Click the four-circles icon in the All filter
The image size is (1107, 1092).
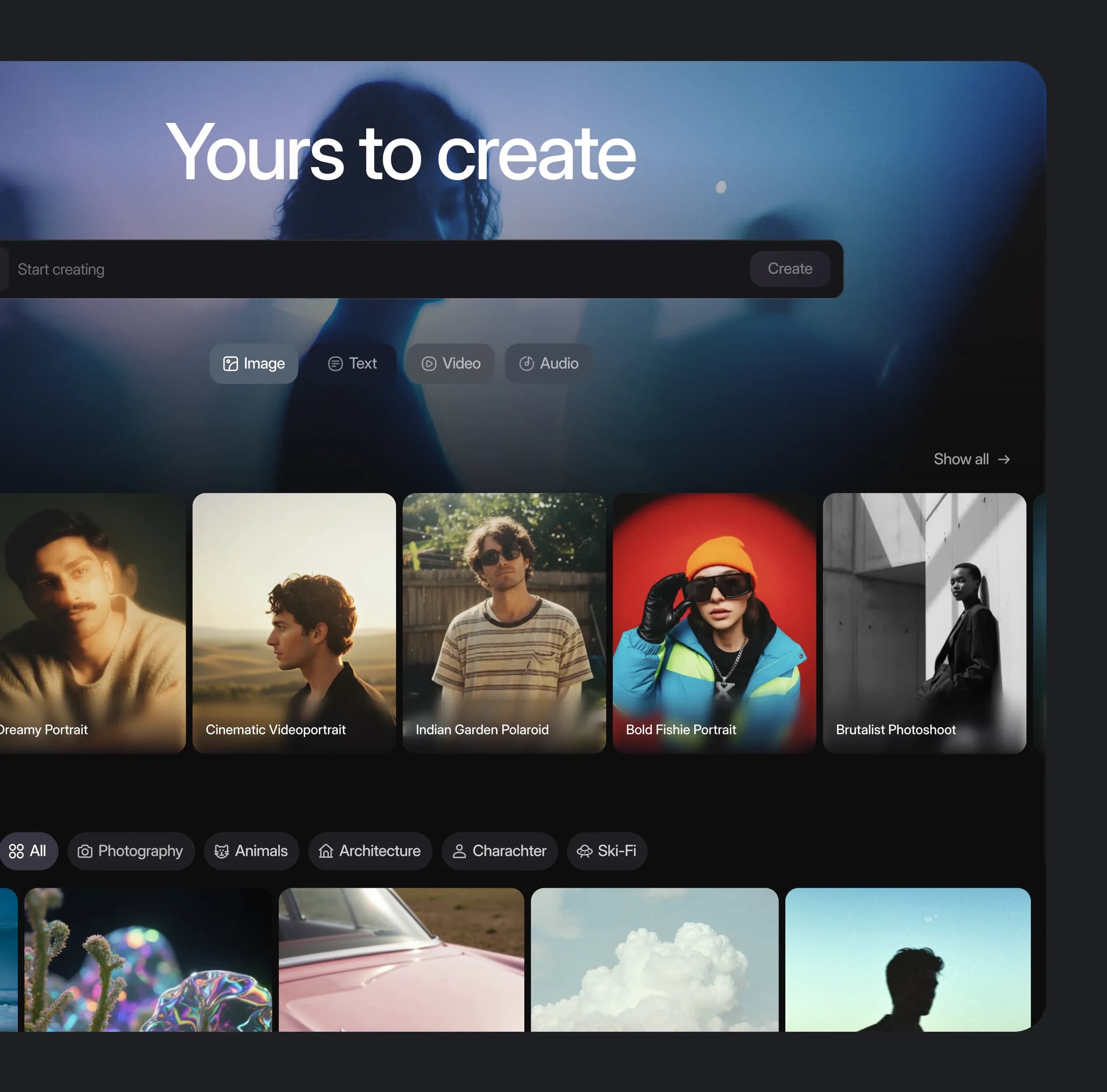[16, 851]
